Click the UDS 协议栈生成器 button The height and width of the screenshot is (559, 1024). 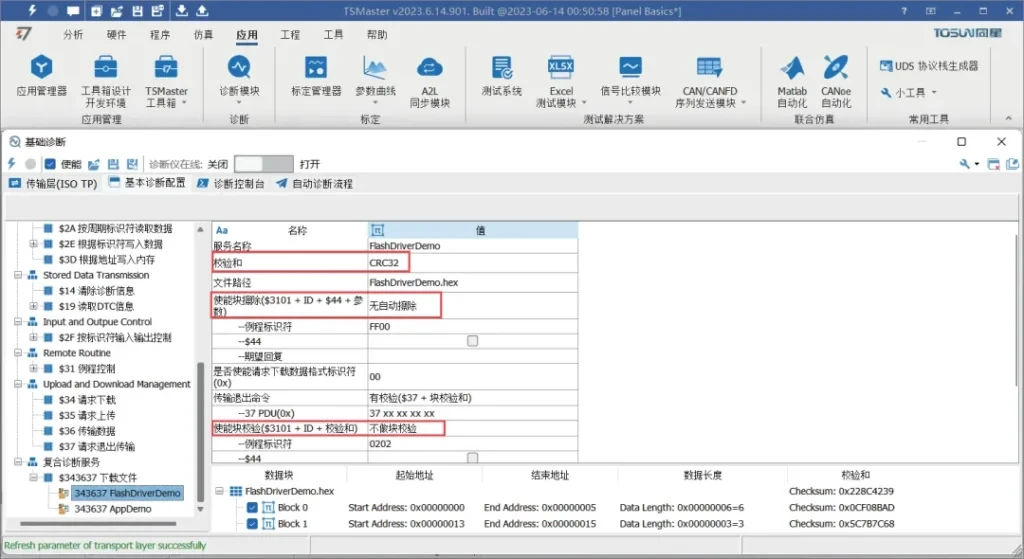click(x=928, y=66)
